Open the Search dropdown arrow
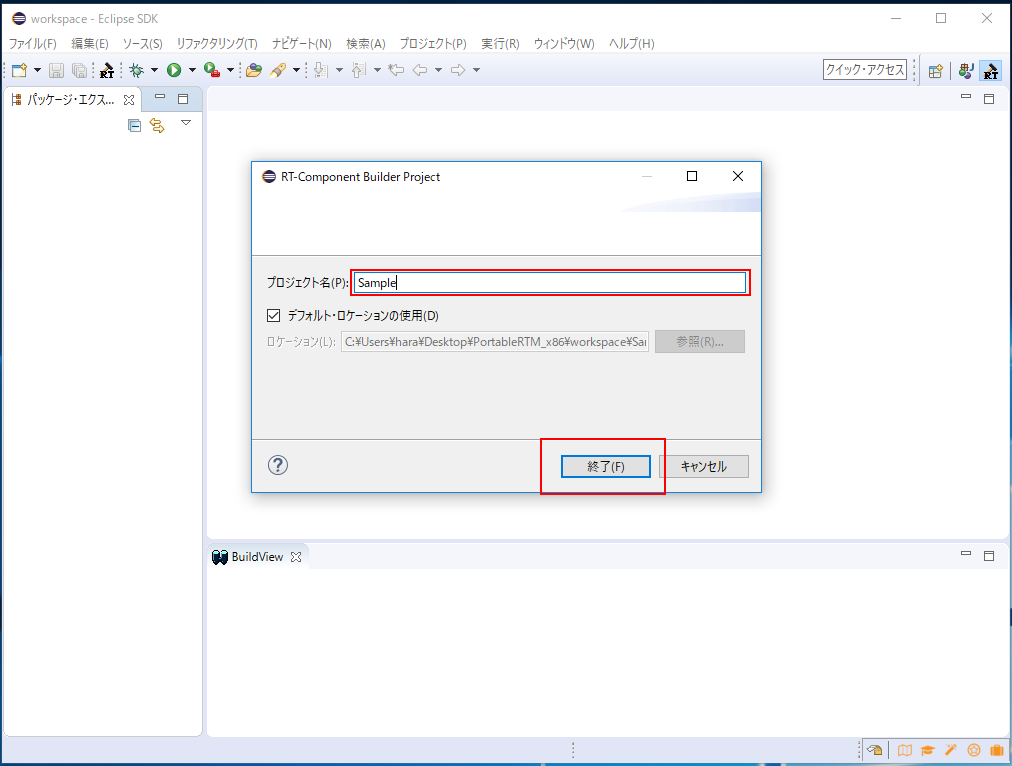The image size is (1012, 766). pyautogui.click(x=296, y=70)
